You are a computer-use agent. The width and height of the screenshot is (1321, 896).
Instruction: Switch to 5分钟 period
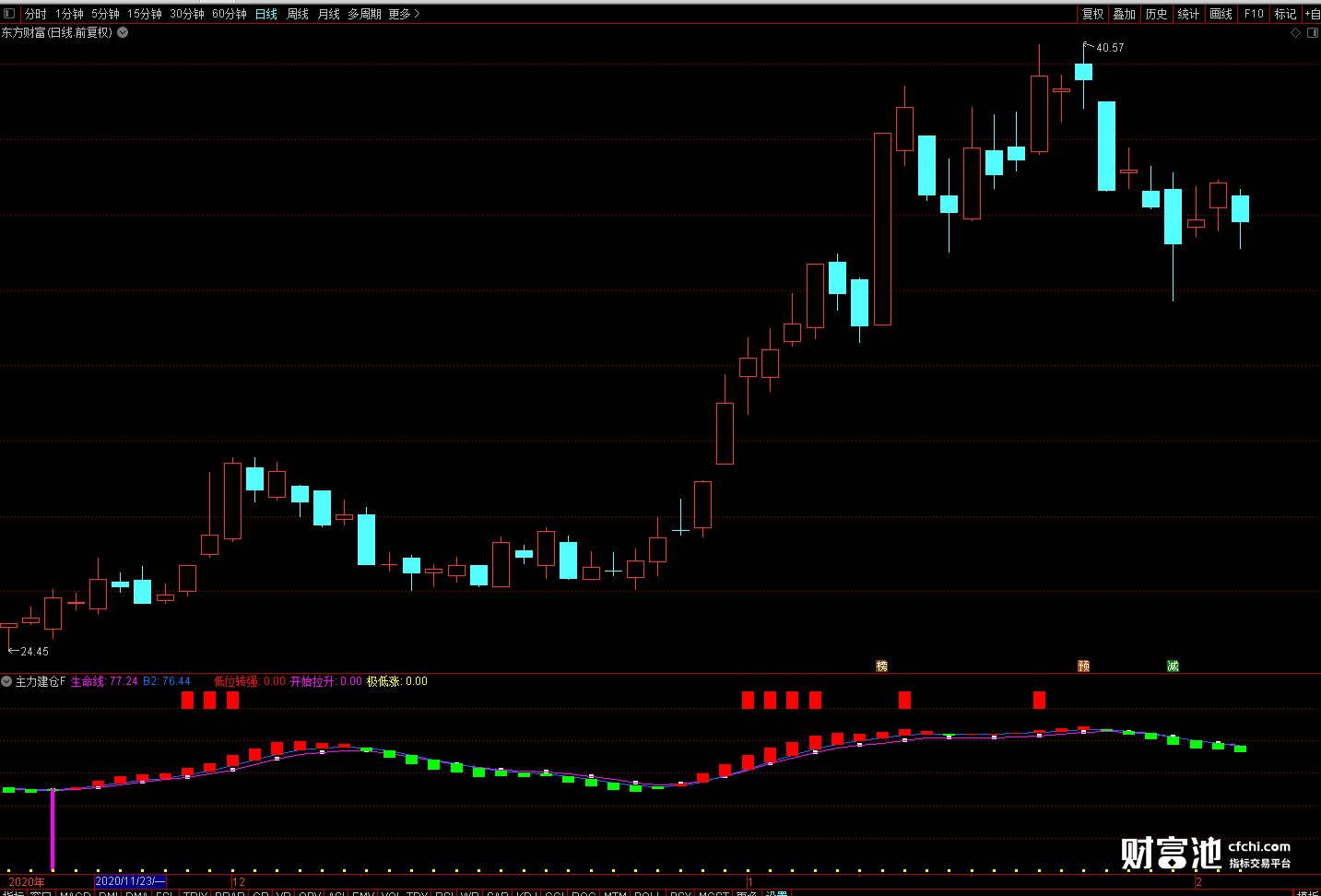tap(105, 14)
